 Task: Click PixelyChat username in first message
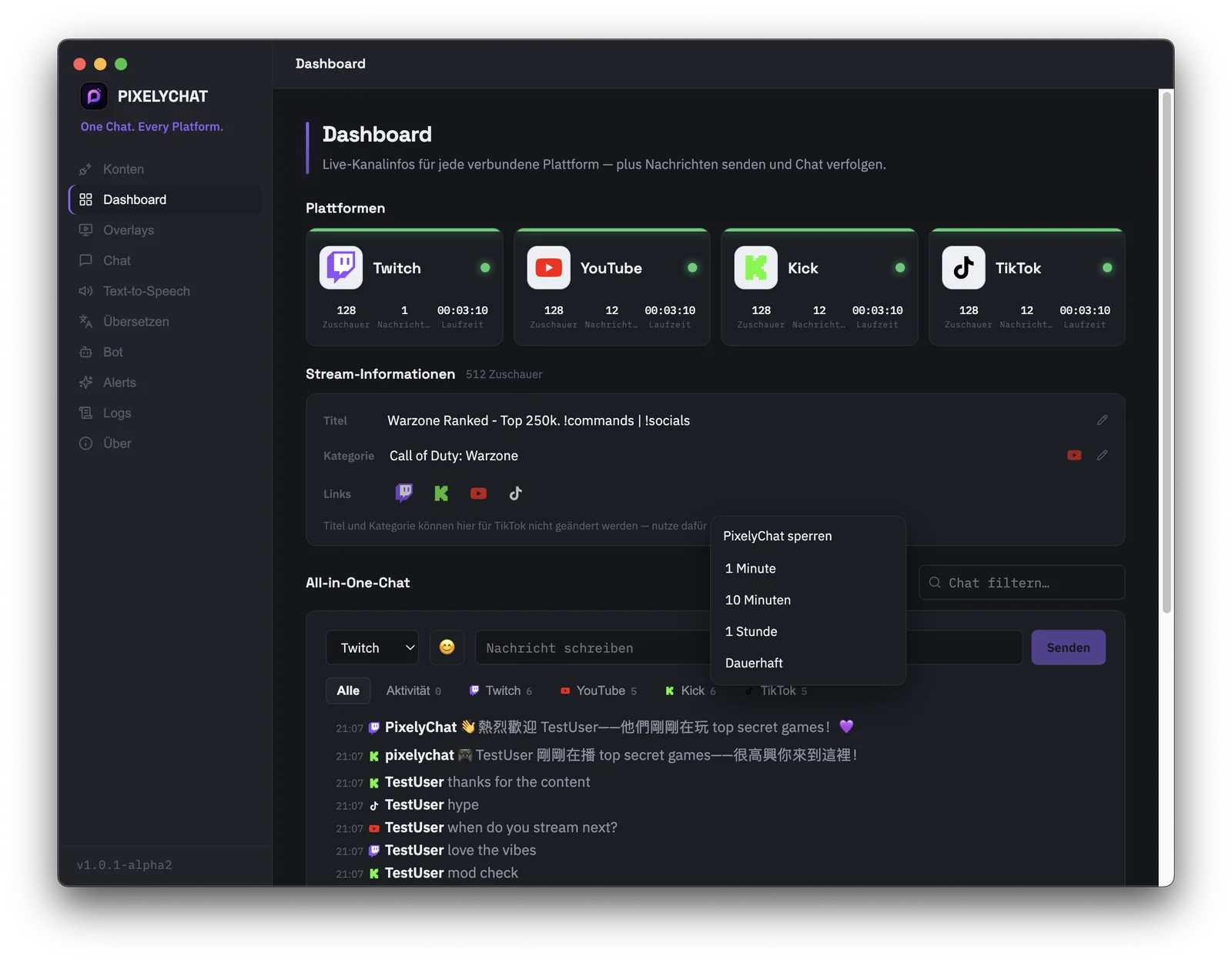[x=420, y=727]
